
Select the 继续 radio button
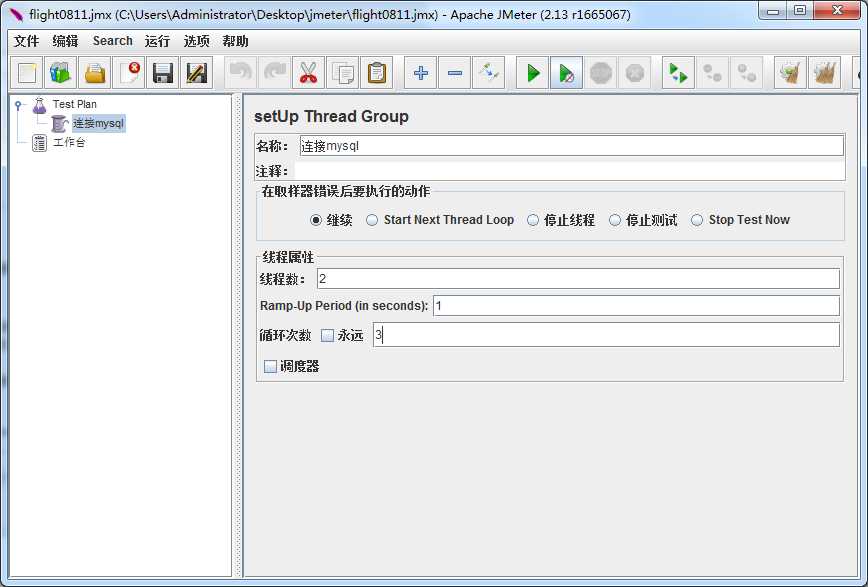click(x=316, y=220)
